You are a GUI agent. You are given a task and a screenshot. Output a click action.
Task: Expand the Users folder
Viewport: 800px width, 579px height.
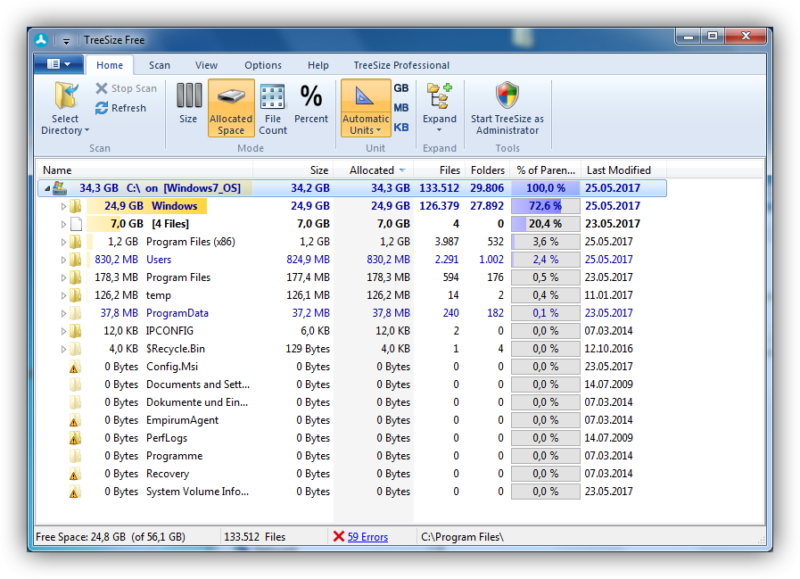point(63,260)
